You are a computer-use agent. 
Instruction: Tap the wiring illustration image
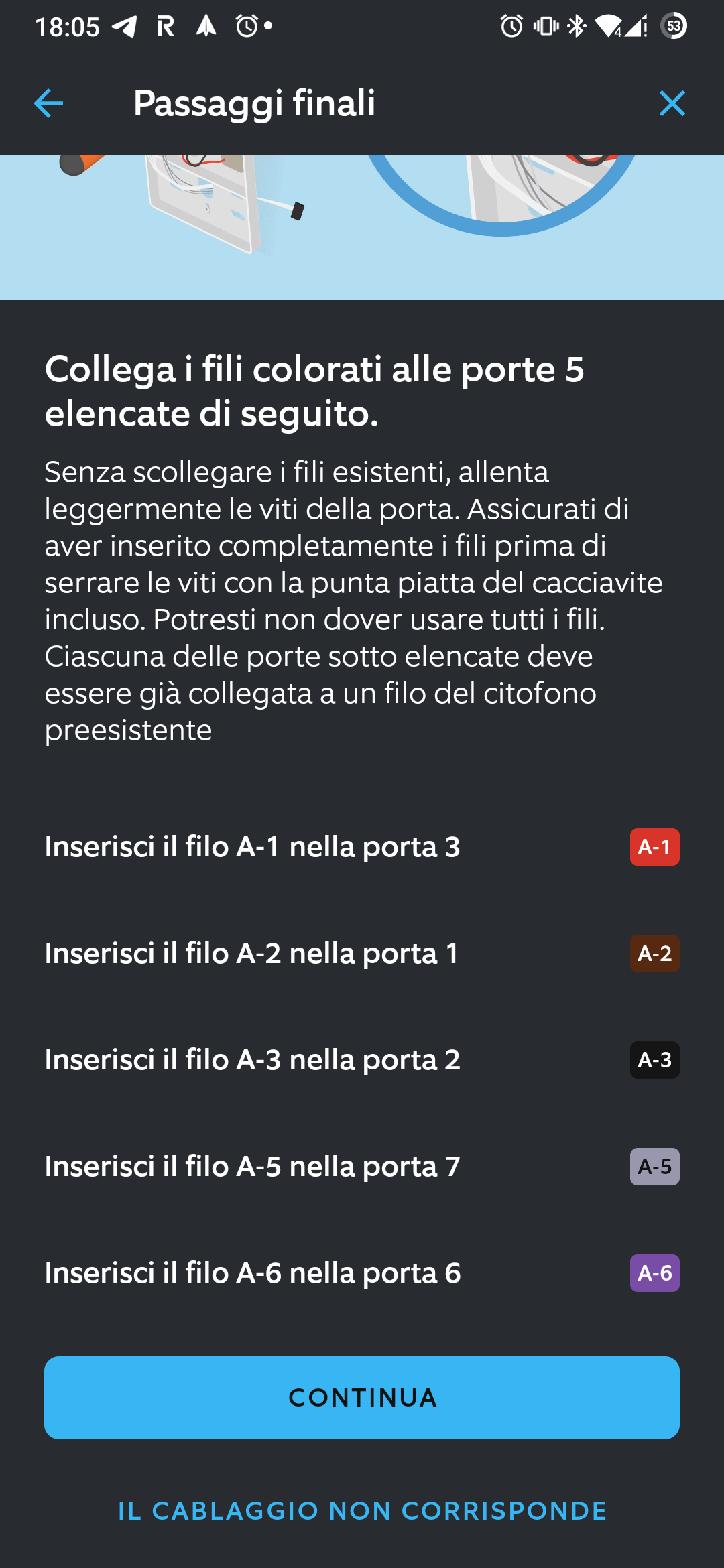click(x=362, y=226)
